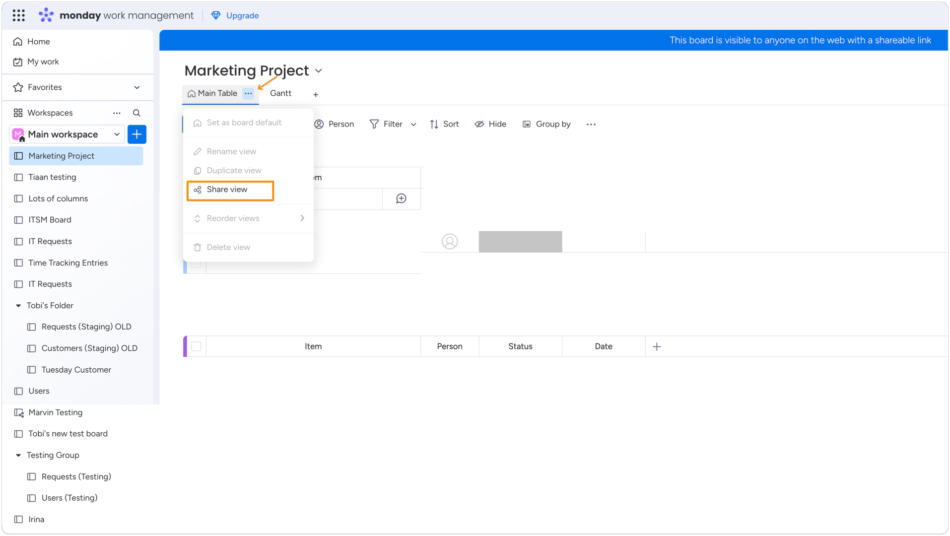This screenshot has width=950, height=536.
Task: Add column with plus icon
Action: click(x=657, y=346)
